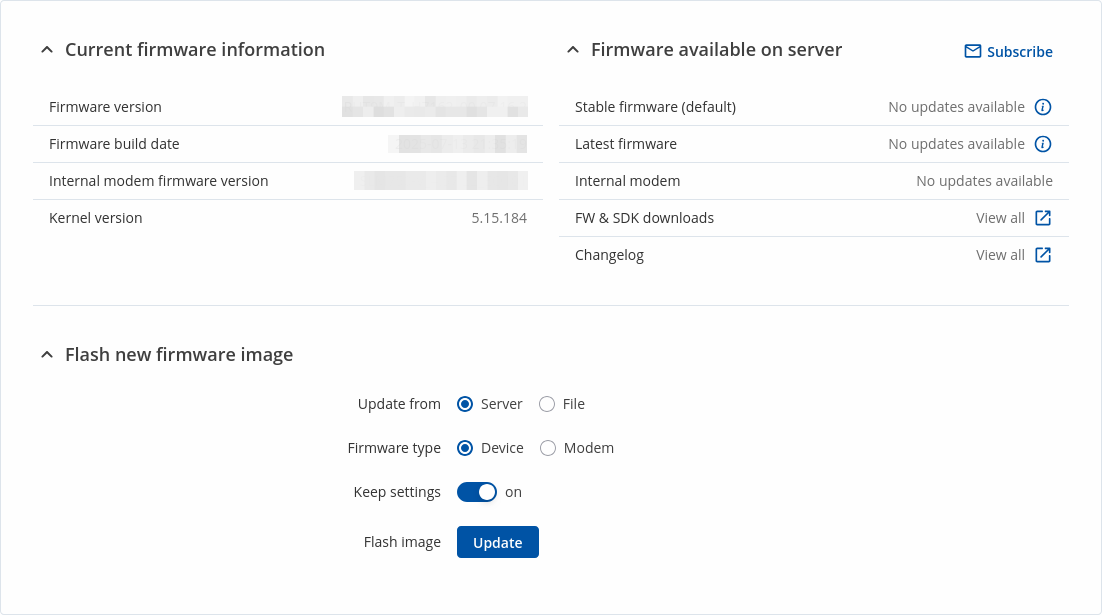Choose Device firmware type

[x=465, y=448]
